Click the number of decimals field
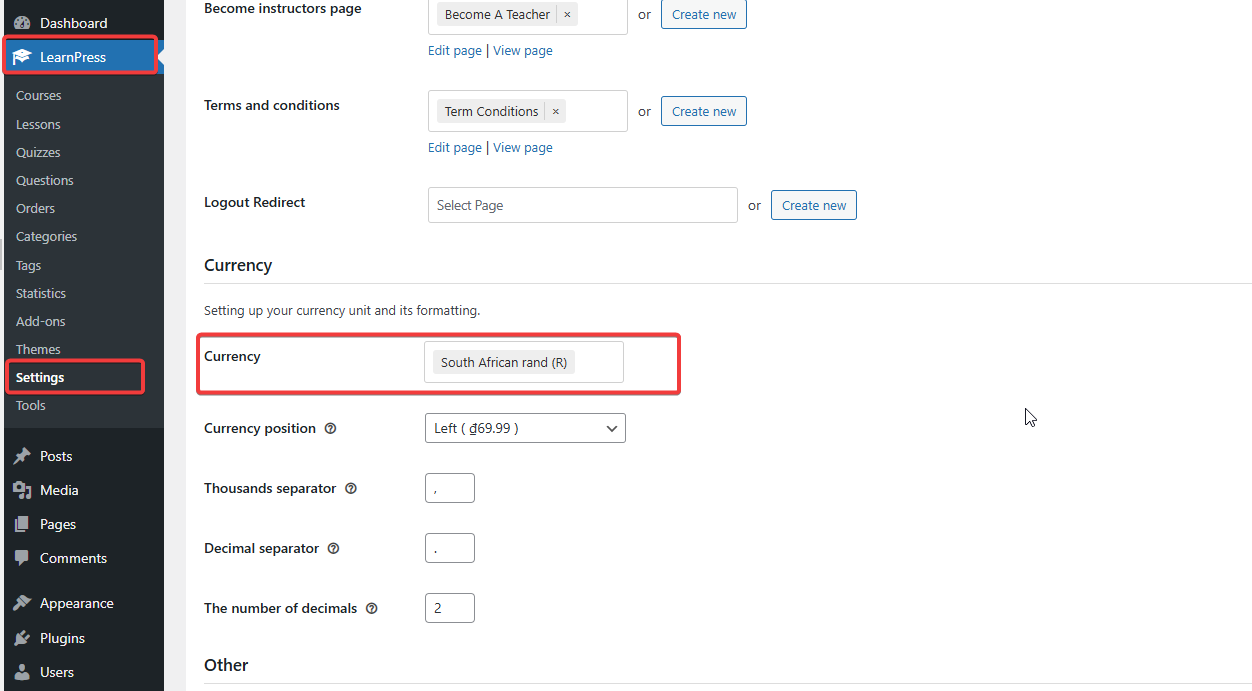Screen dimensions: 1252x691 pos(450,608)
